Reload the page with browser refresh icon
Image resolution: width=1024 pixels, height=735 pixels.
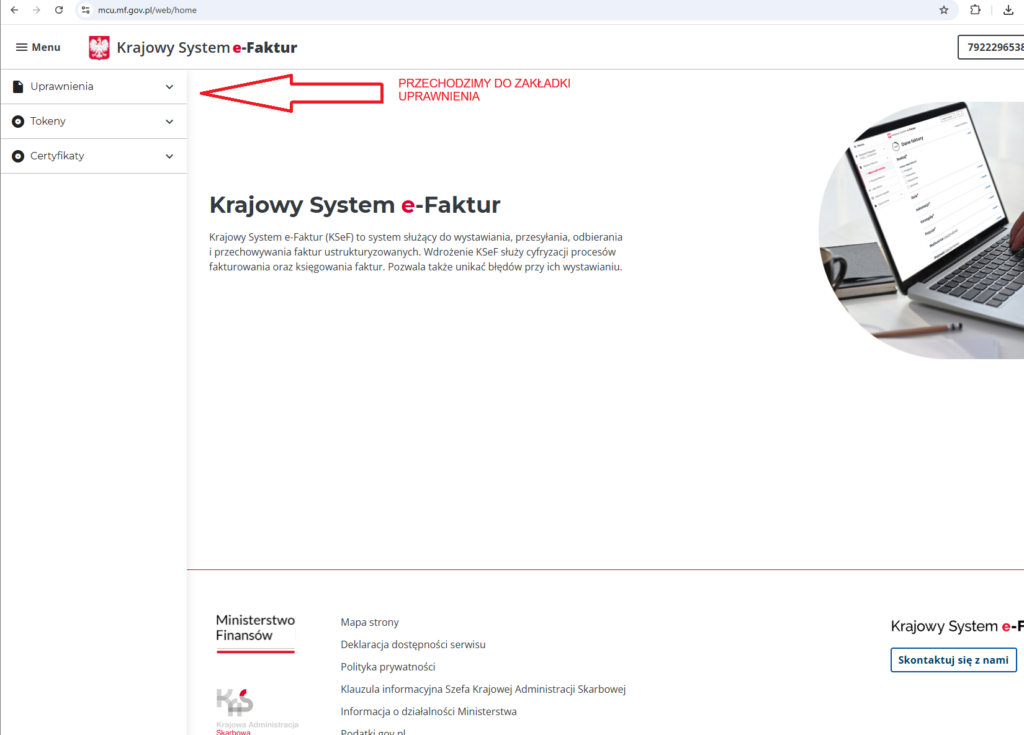pos(59,10)
